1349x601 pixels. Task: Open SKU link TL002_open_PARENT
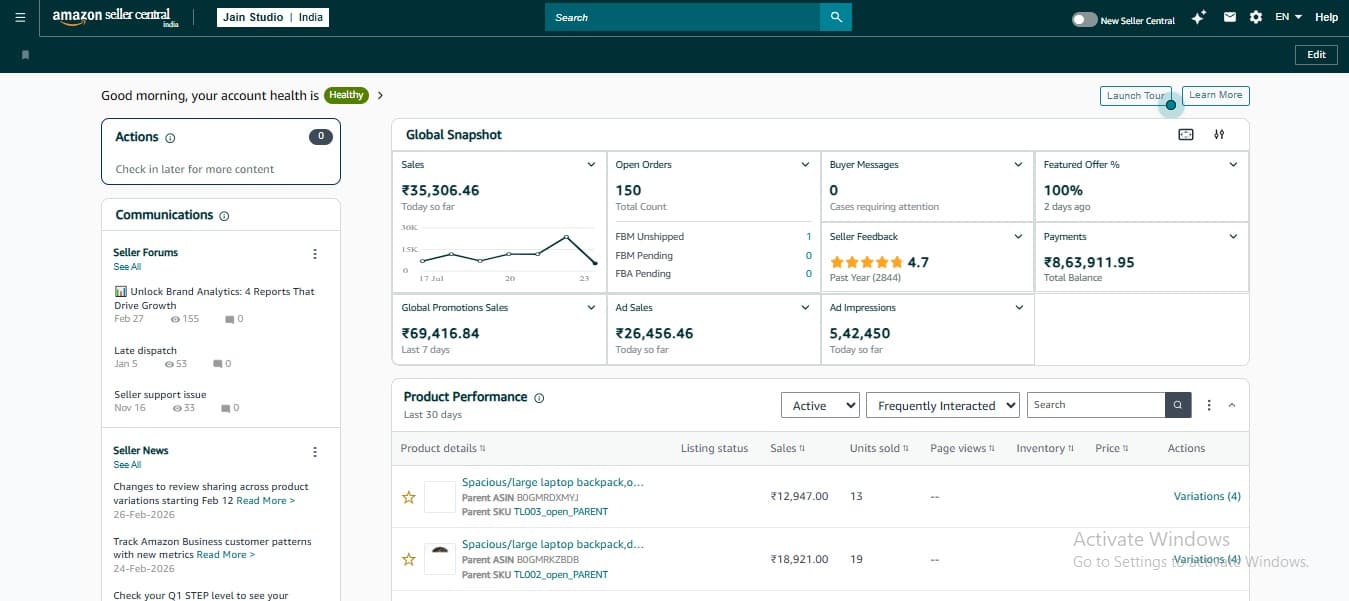pos(561,575)
